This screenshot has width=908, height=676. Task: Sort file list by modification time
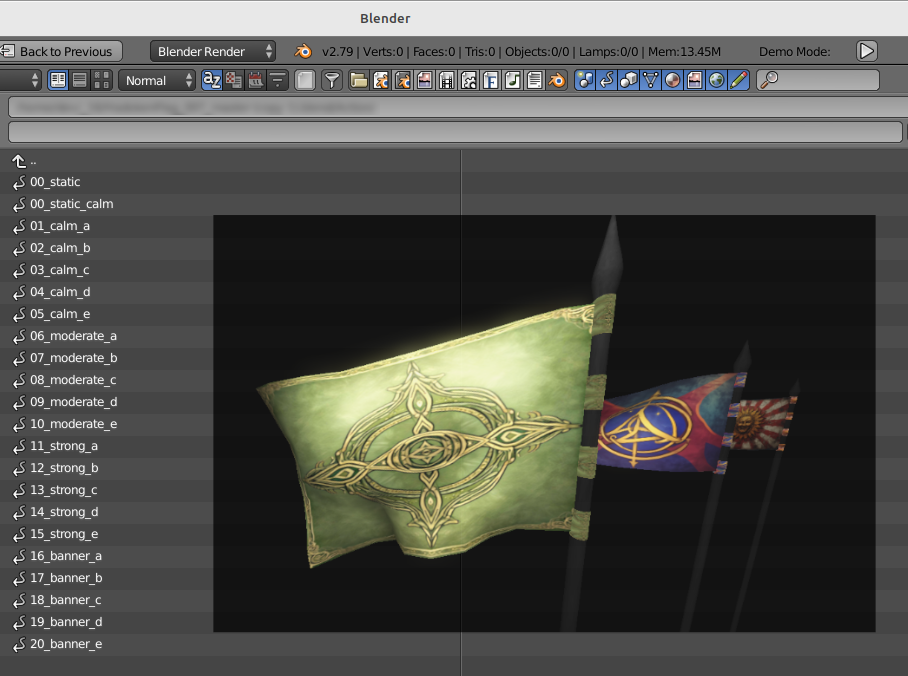pos(255,80)
